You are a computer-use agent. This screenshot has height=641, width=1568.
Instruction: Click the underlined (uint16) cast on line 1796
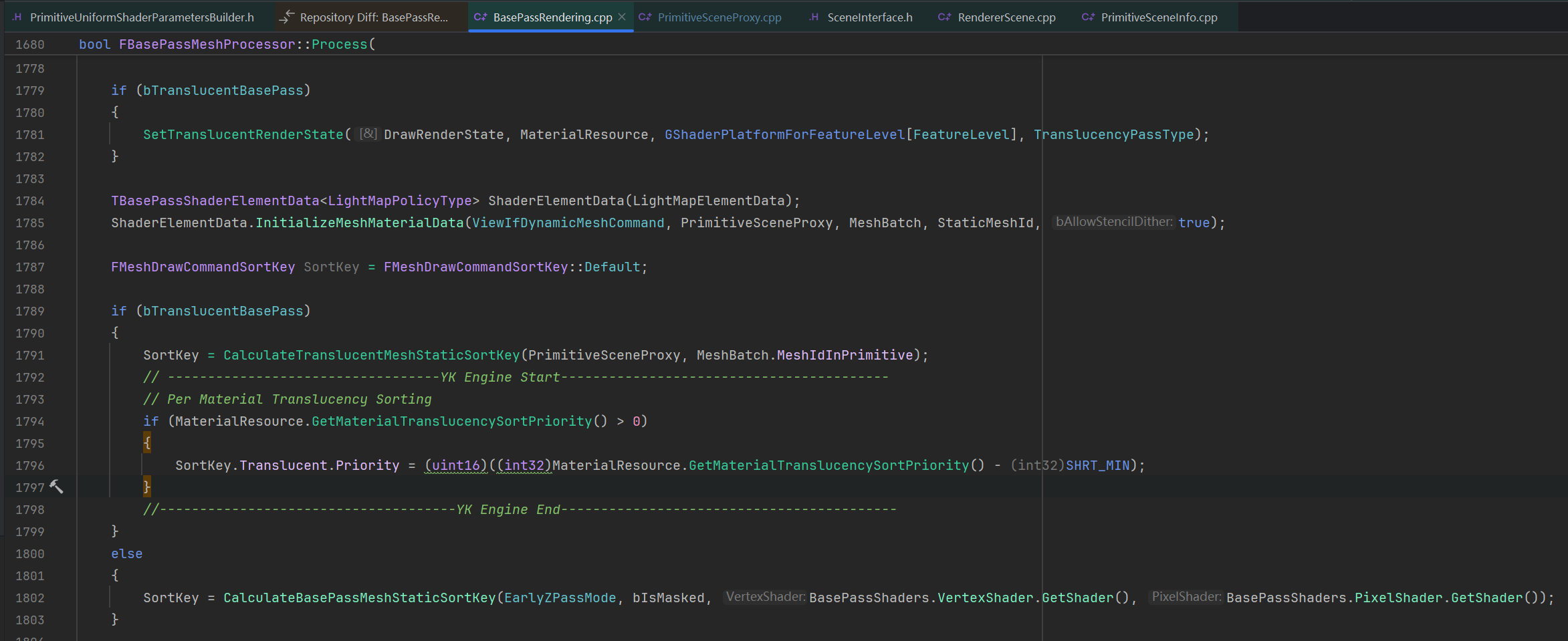point(456,465)
